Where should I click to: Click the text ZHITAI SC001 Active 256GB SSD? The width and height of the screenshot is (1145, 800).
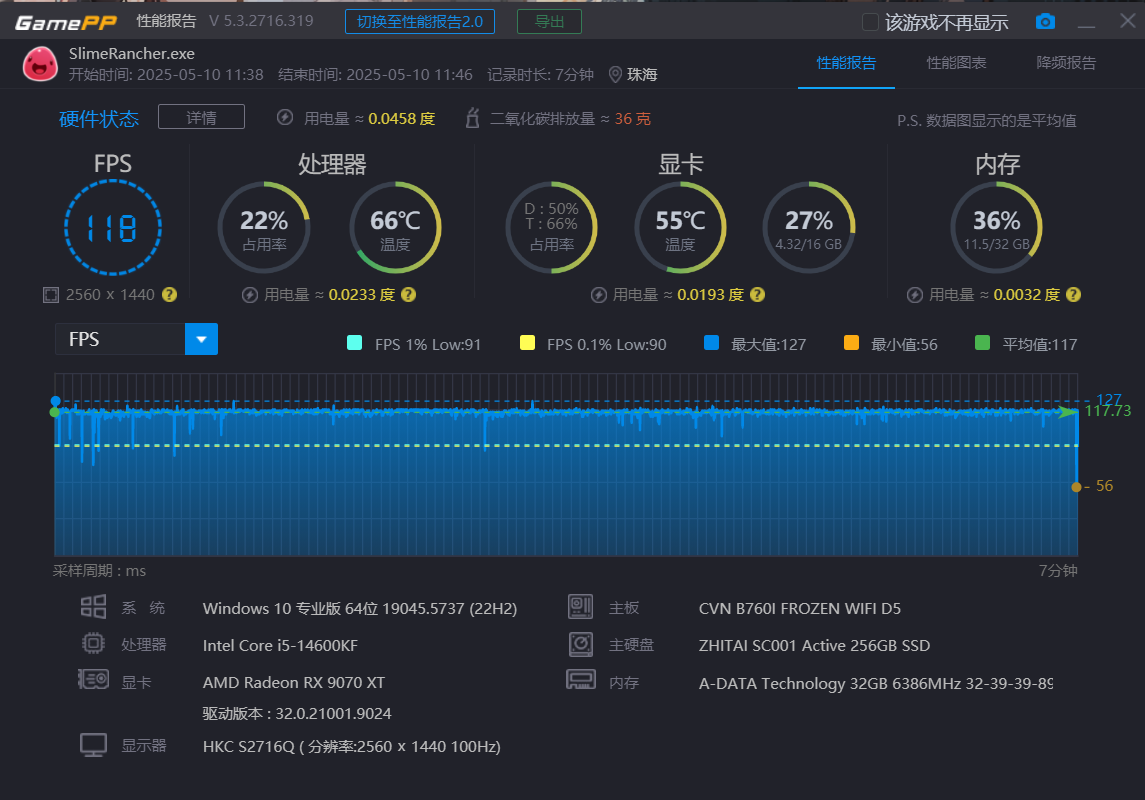[x=814, y=645]
